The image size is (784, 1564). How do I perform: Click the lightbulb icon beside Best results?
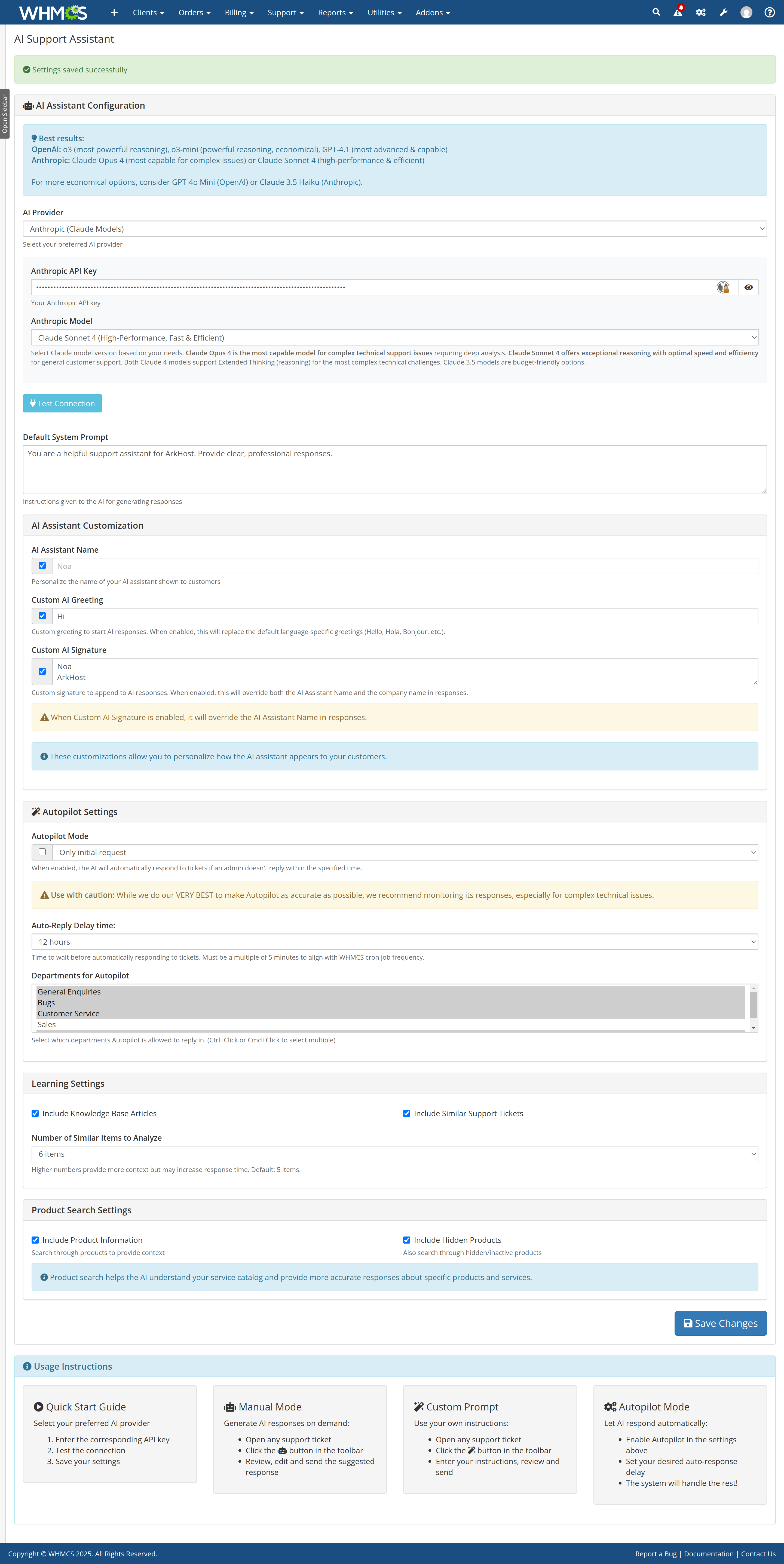pyautogui.click(x=34, y=138)
